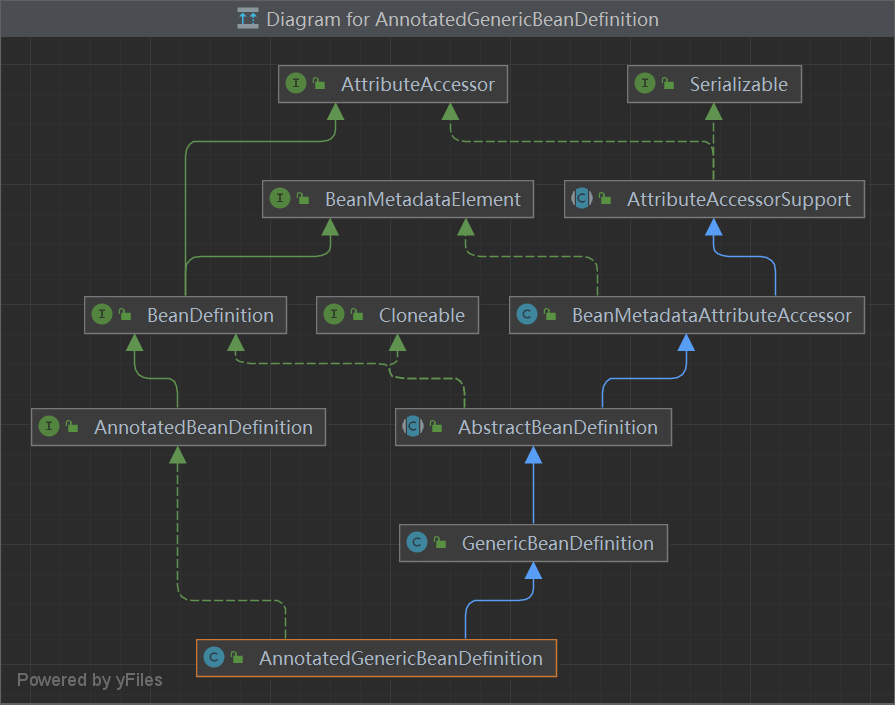Click the interface icon on AnnotatedBeanDefinition node
The image size is (895, 705).
(49, 426)
